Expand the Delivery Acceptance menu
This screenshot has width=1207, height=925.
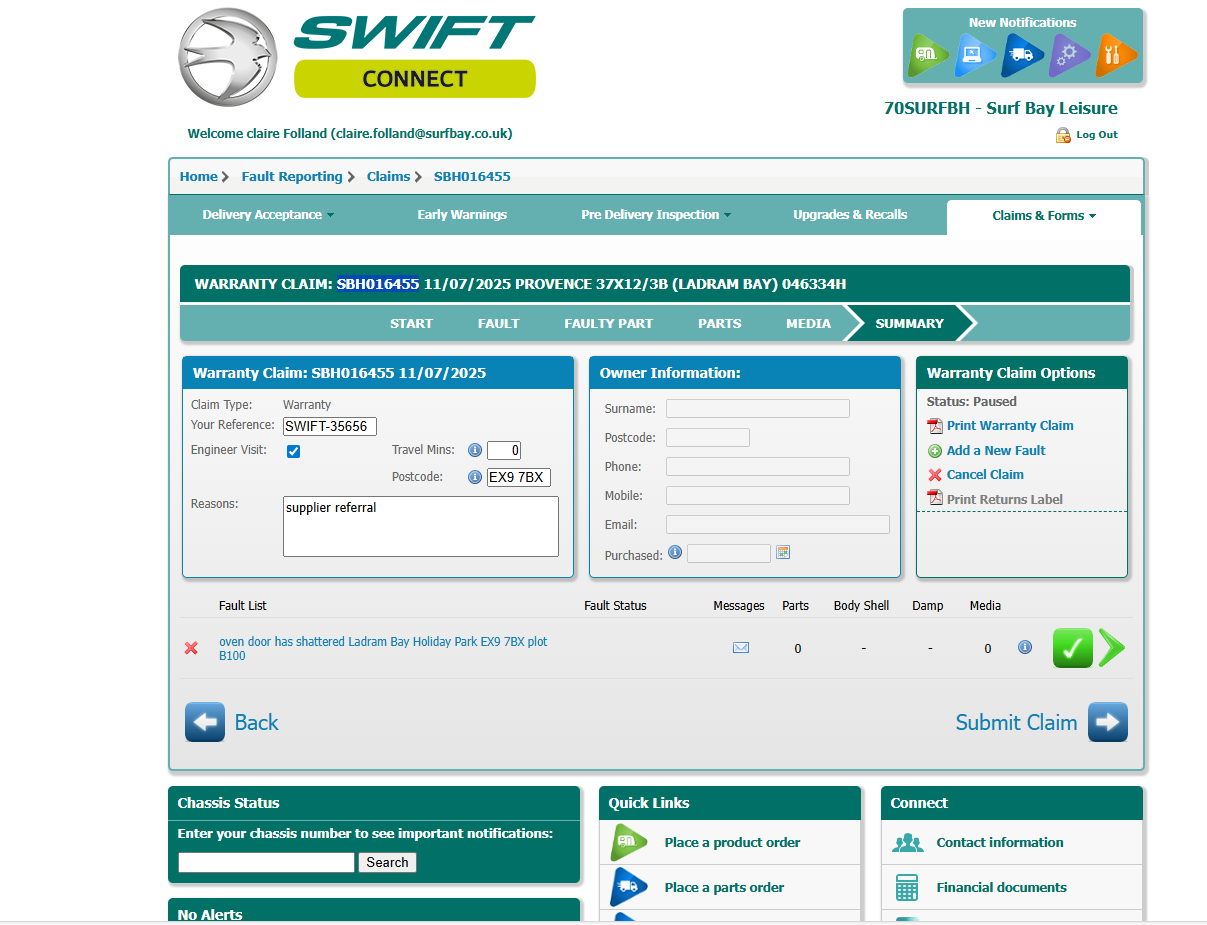[268, 215]
